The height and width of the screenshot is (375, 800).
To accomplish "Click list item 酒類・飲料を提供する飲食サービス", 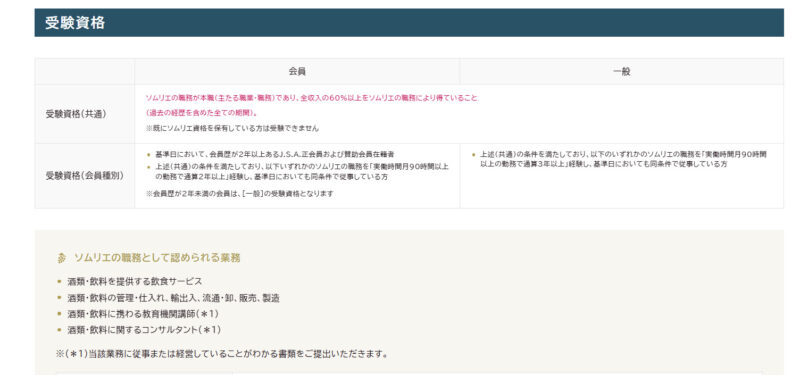I will [x=135, y=282].
